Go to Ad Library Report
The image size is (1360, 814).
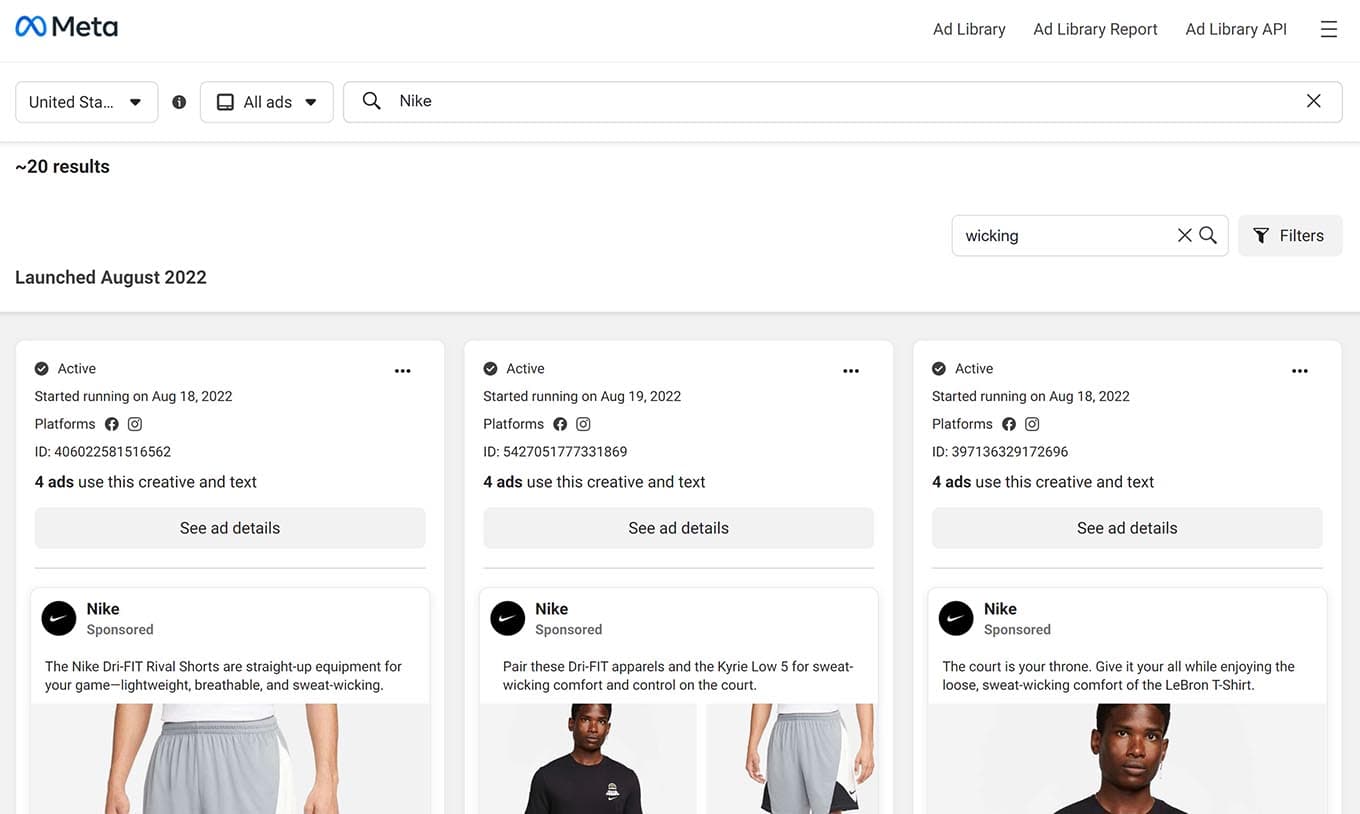click(x=1095, y=29)
